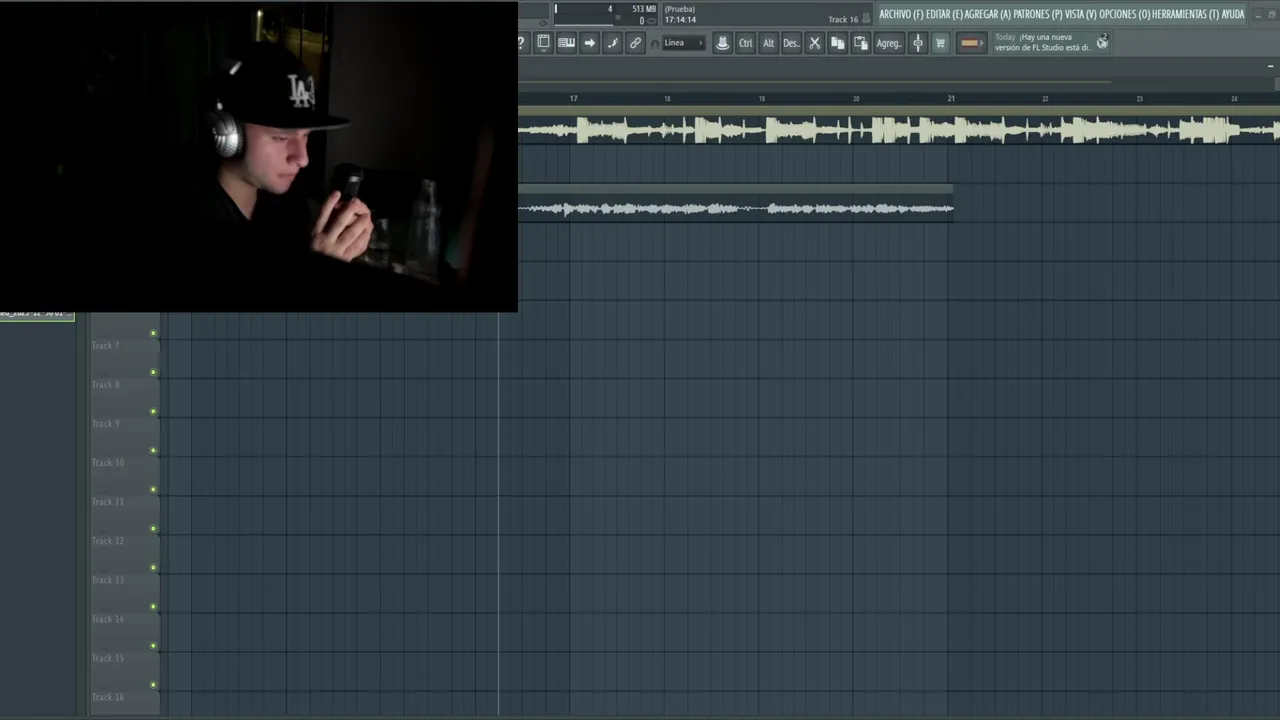1280x720 pixels.
Task: Open the EDITAR (E) menu
Action: (x=944, y=14)
